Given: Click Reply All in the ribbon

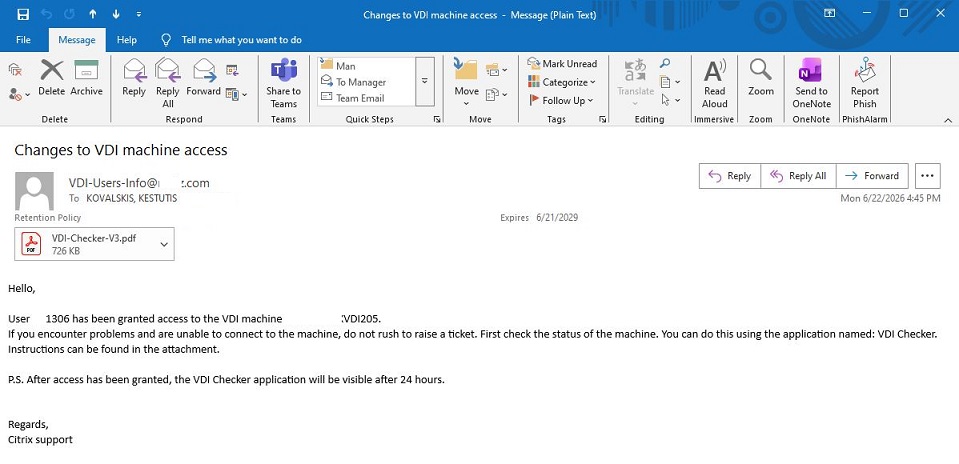Looking at the screenshot, I should point(168,83).
